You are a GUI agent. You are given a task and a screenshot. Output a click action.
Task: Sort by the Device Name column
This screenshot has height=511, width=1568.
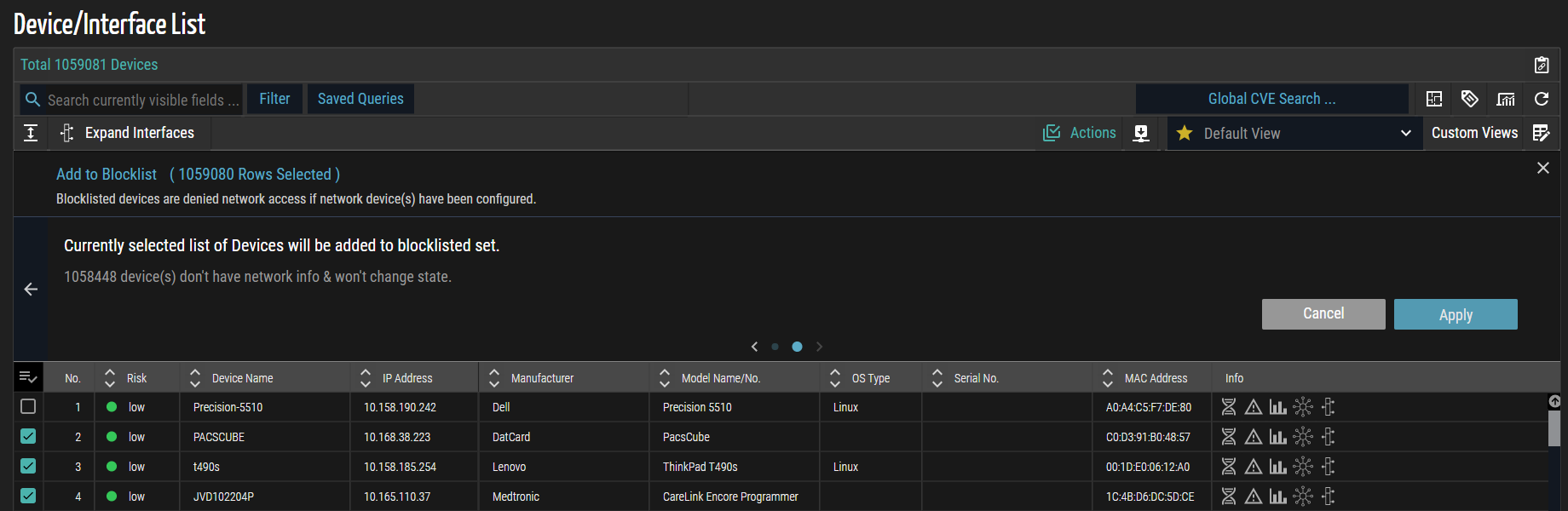[242, 378]
